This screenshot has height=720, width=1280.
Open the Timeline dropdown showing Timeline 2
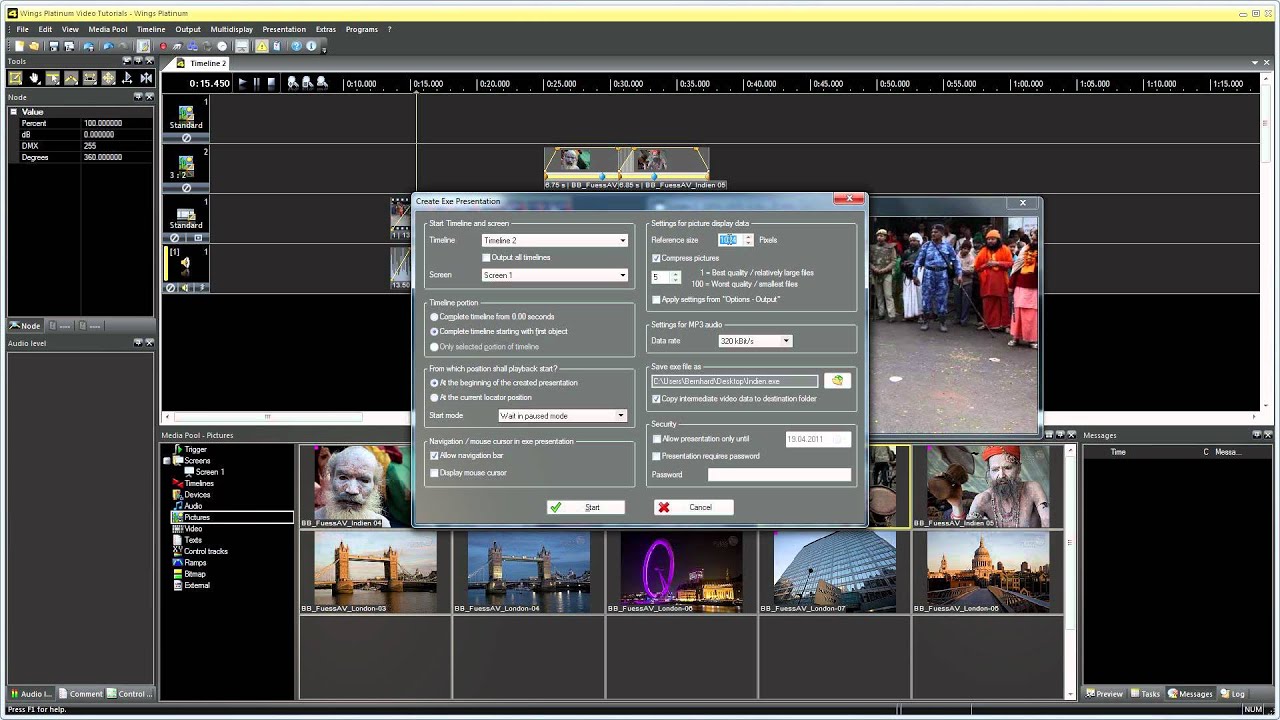[x=555, y=240]
